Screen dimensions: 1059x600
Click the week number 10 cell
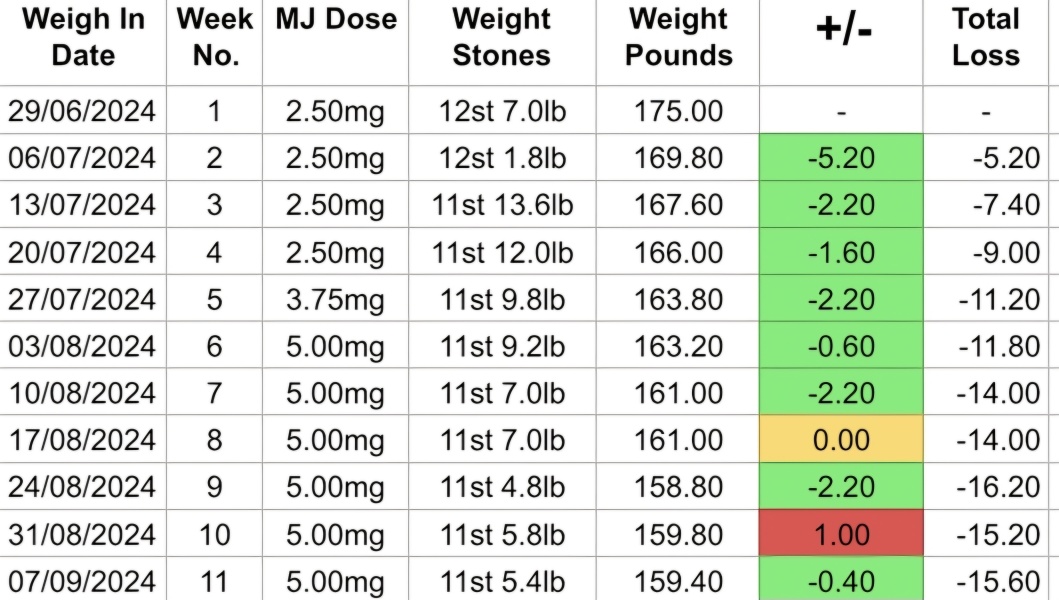coord(215,534)
